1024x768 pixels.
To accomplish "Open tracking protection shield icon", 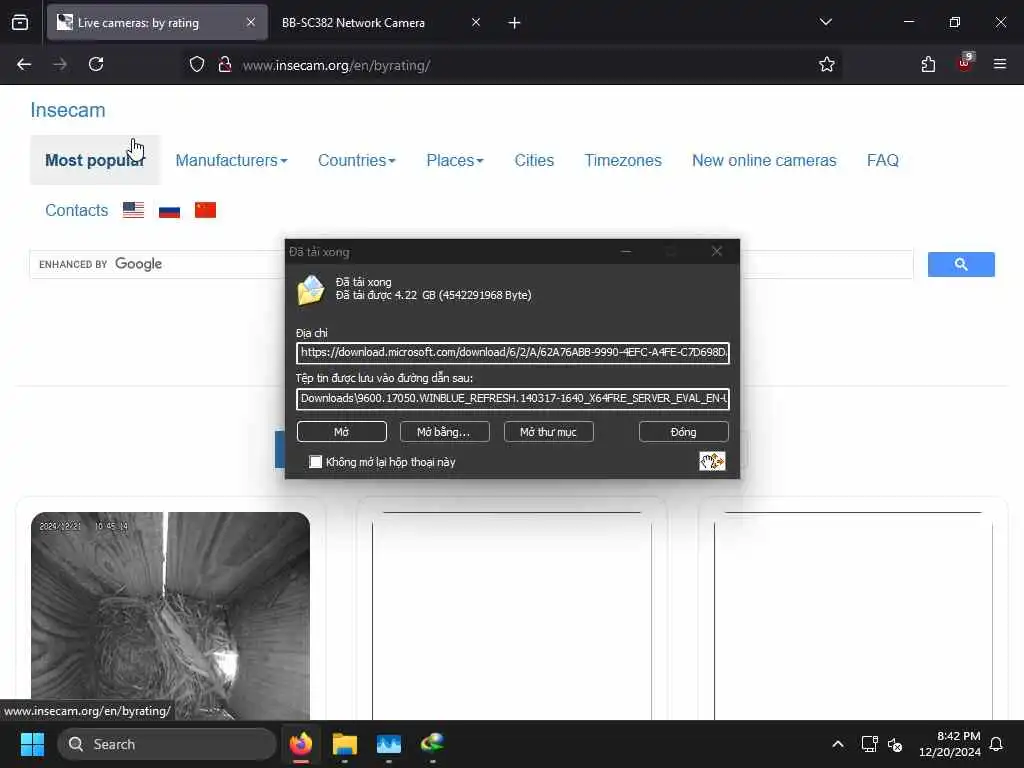I will 197,64.
